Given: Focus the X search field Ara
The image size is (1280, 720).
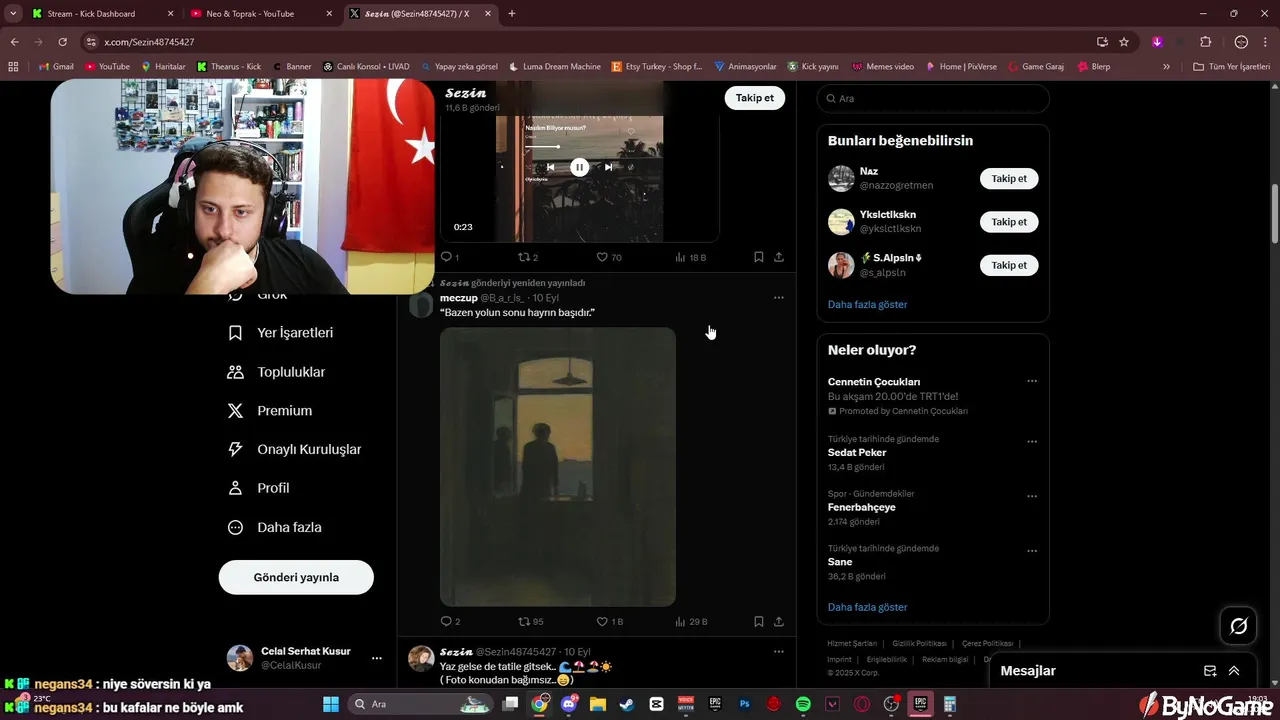Looking at the screenshot, I should pyautogui.click(x=933, y=98).
